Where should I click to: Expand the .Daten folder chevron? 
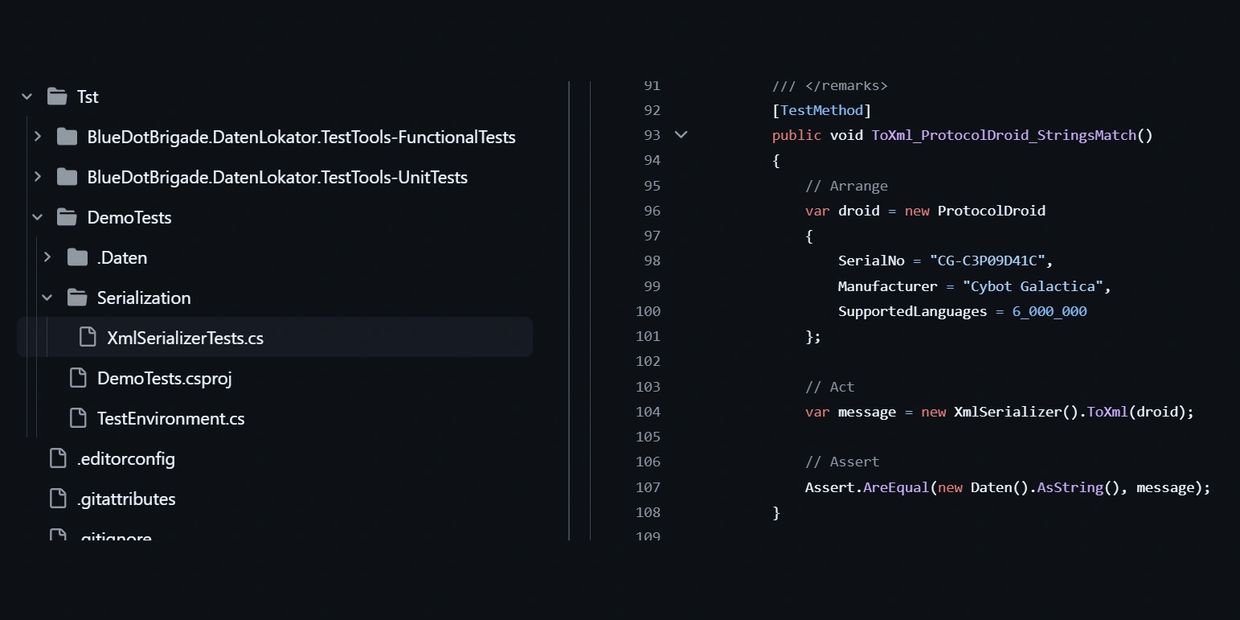click(47, 258)
